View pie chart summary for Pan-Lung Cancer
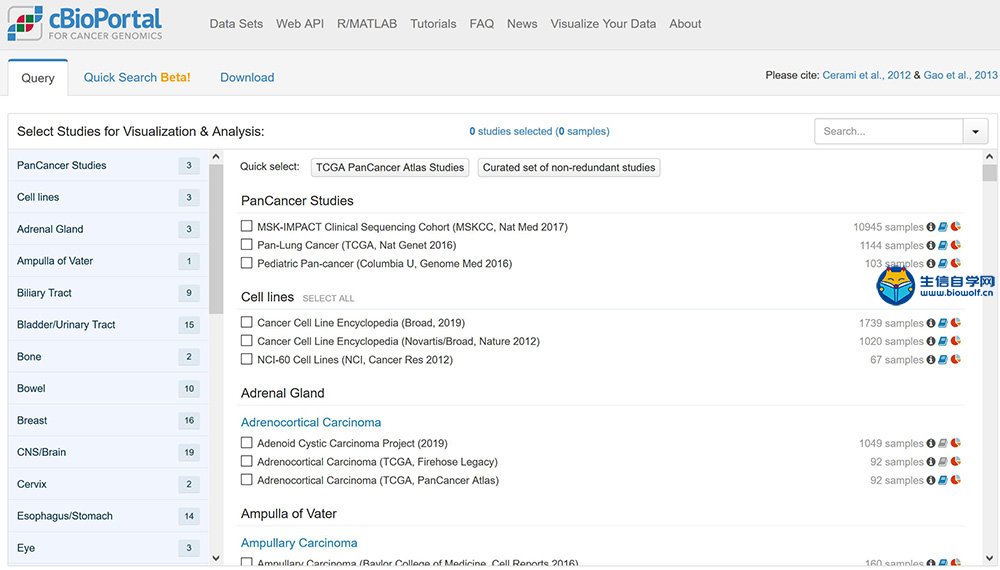 (x=955, y=245)
